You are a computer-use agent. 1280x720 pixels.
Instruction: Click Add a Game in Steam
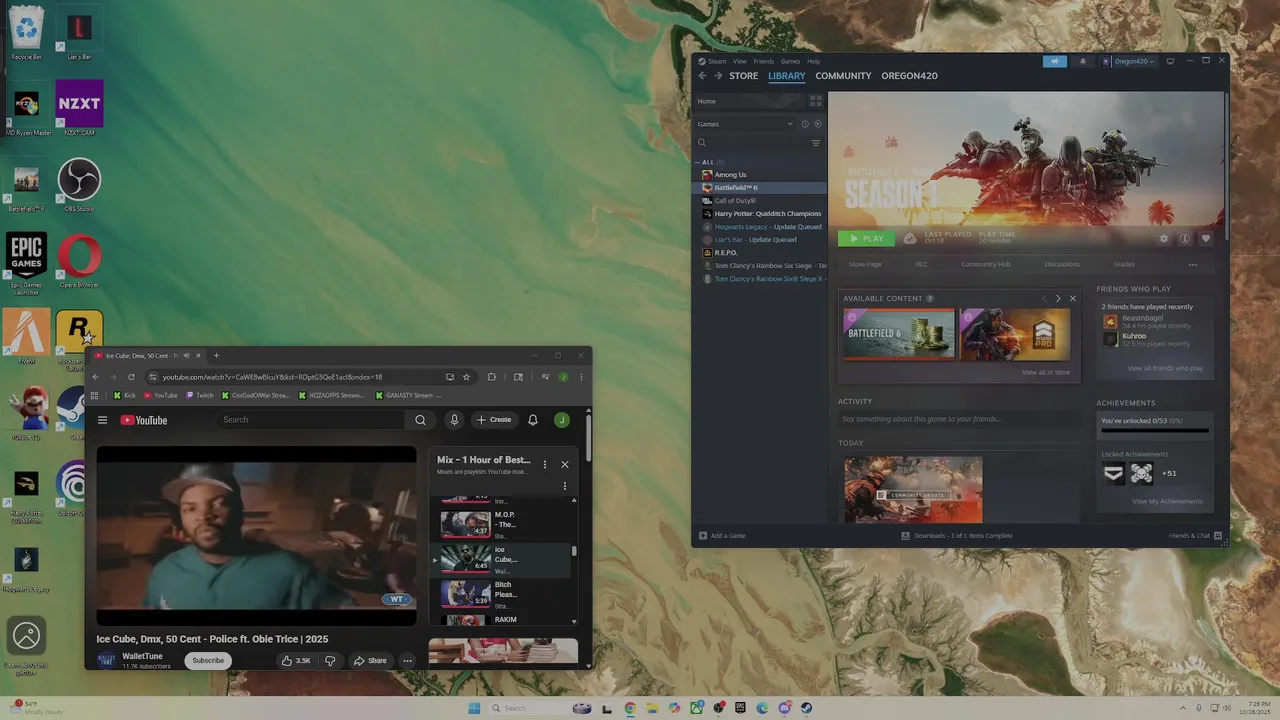click(722, 536)
